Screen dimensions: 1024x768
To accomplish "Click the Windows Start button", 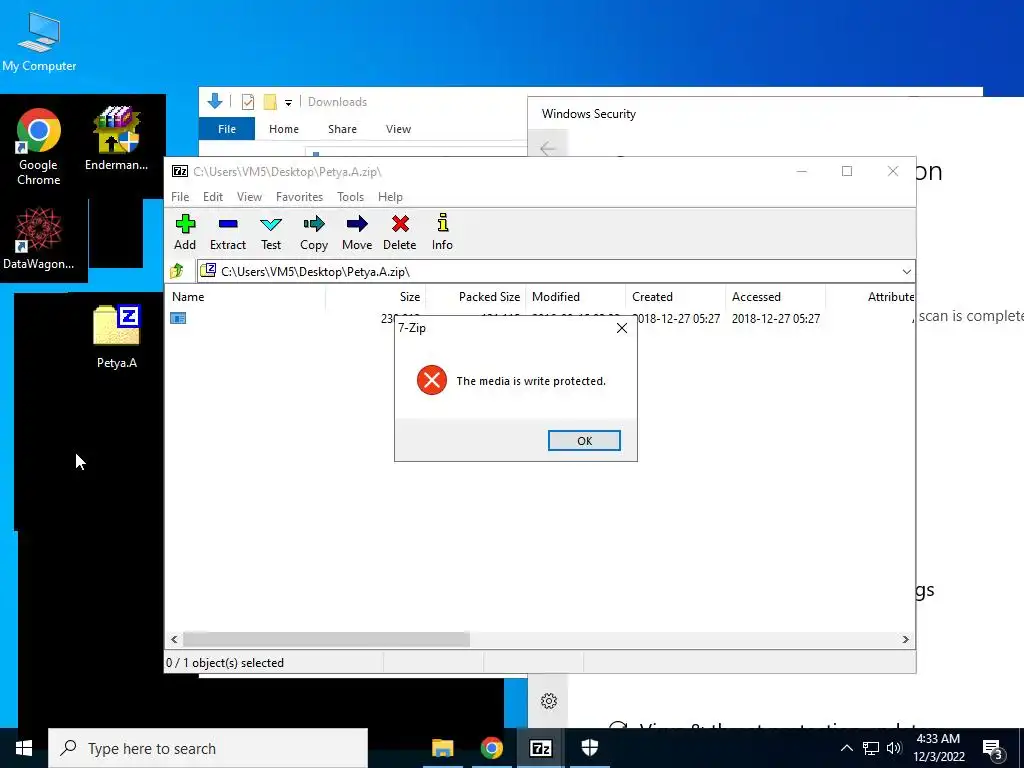I will (x=24, y=748).
